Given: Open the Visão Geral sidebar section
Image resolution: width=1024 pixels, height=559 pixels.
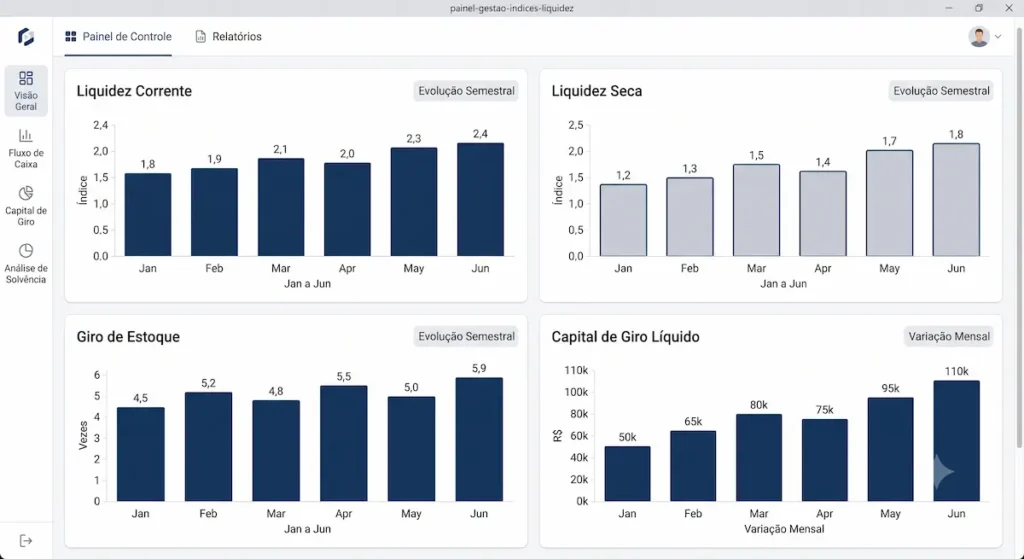Looking at the screenshot, I should [26, 91].
